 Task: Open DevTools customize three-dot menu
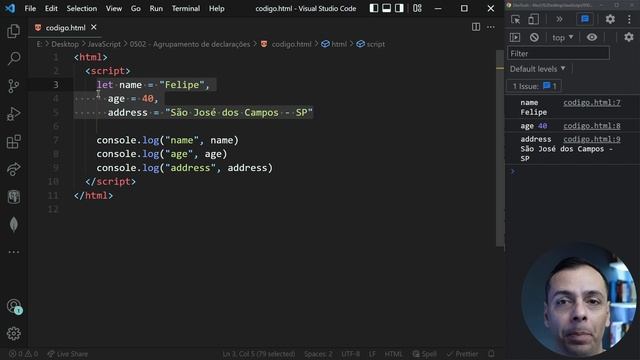tap(629, 19)
